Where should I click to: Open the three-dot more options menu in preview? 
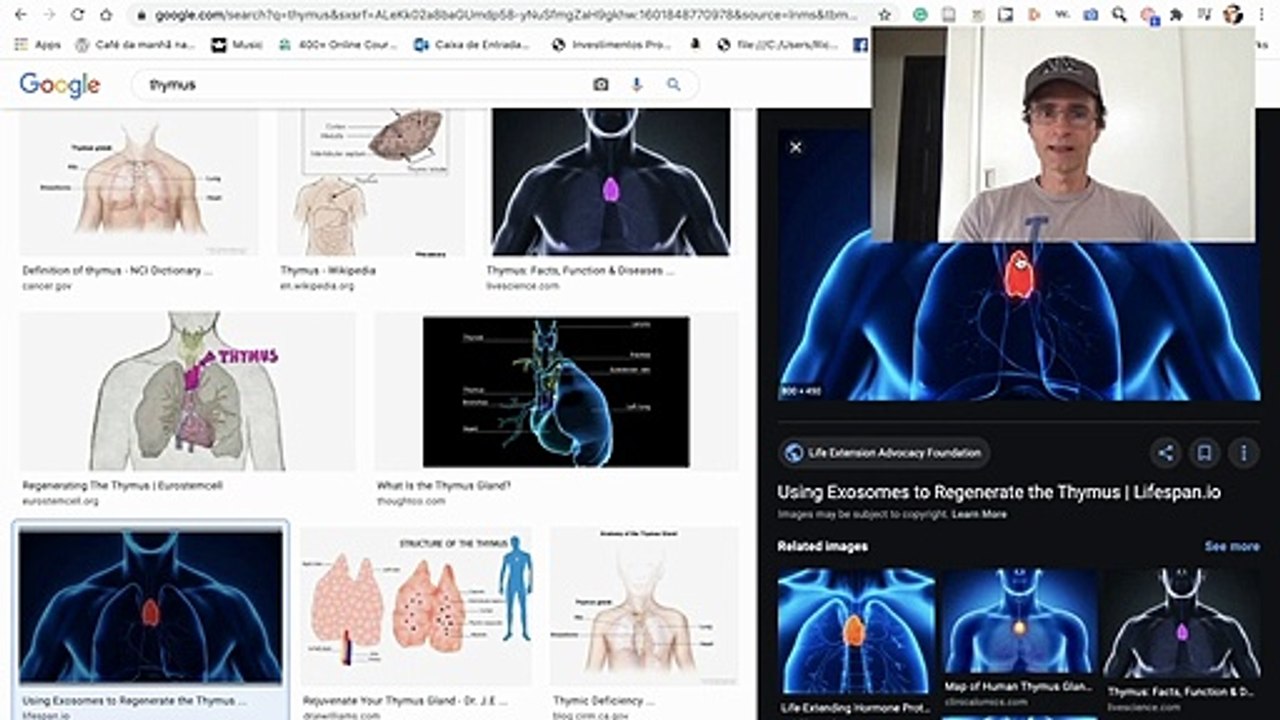tap(1243, 453)
